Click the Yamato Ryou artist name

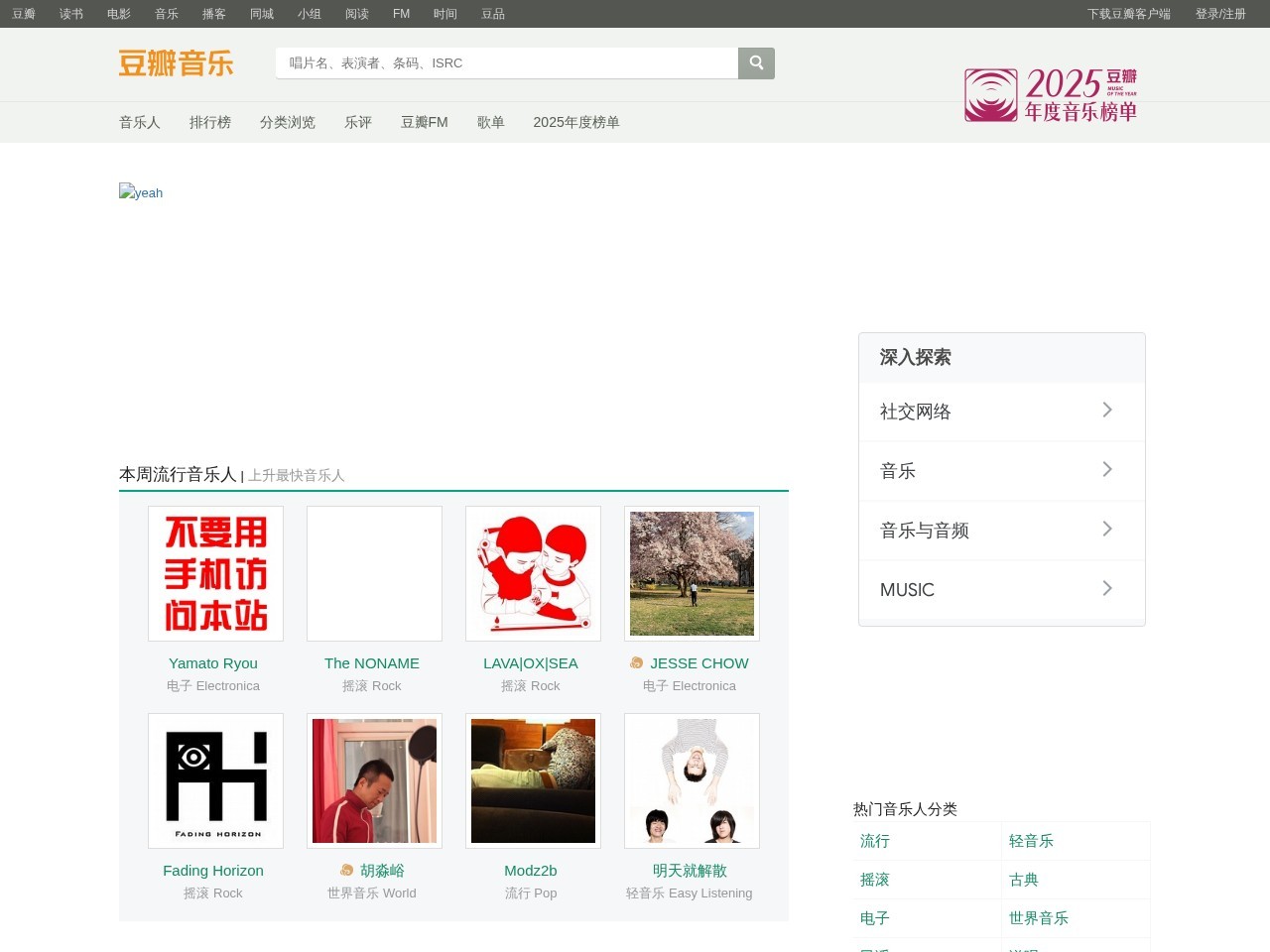(213, 662)
